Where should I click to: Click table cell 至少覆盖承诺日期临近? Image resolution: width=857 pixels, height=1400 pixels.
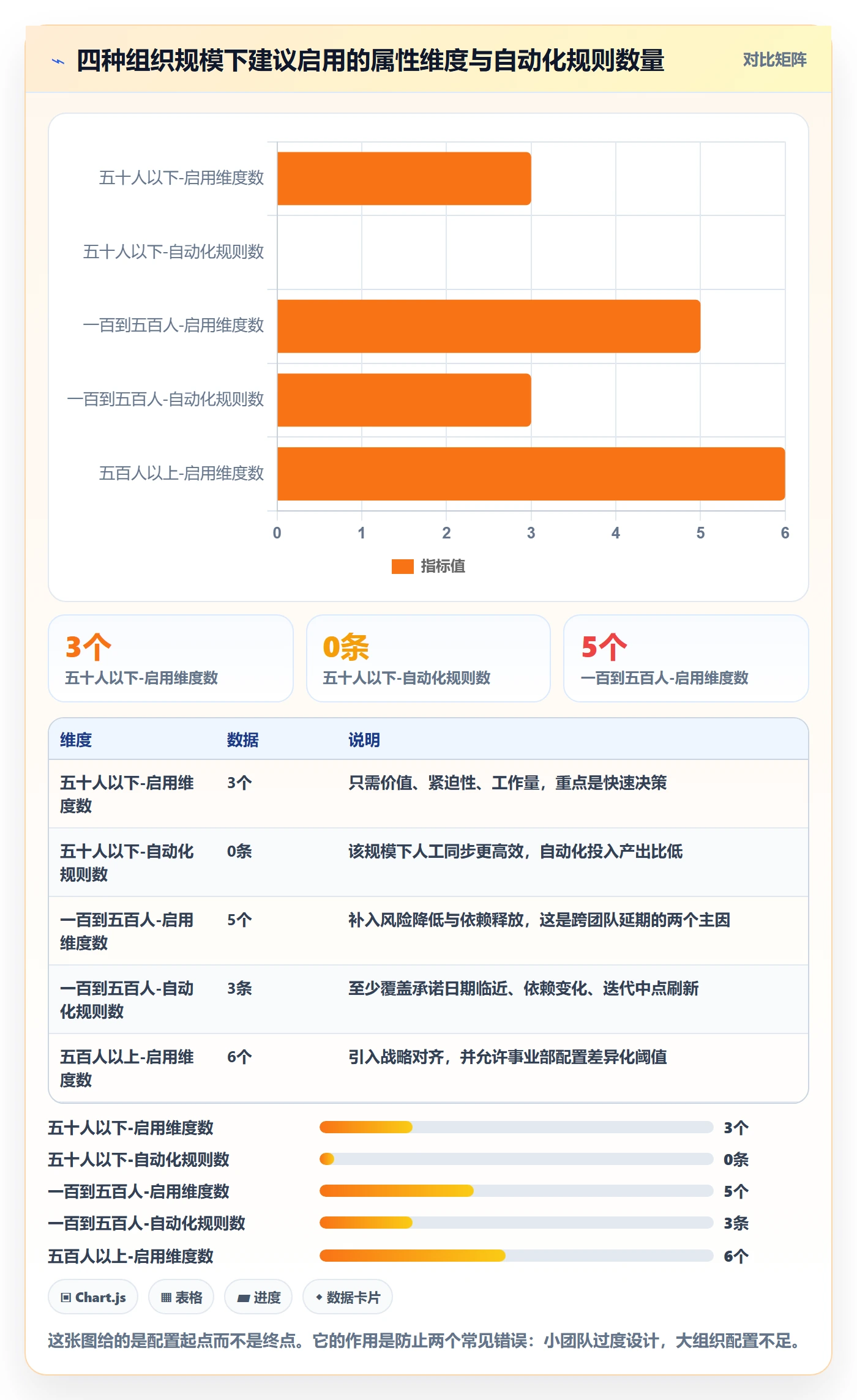point(523,988)
